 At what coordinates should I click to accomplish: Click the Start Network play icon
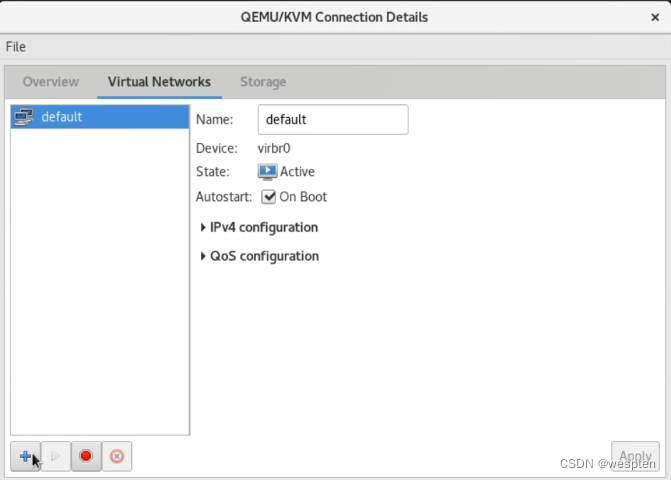click(x=56, y=456)
